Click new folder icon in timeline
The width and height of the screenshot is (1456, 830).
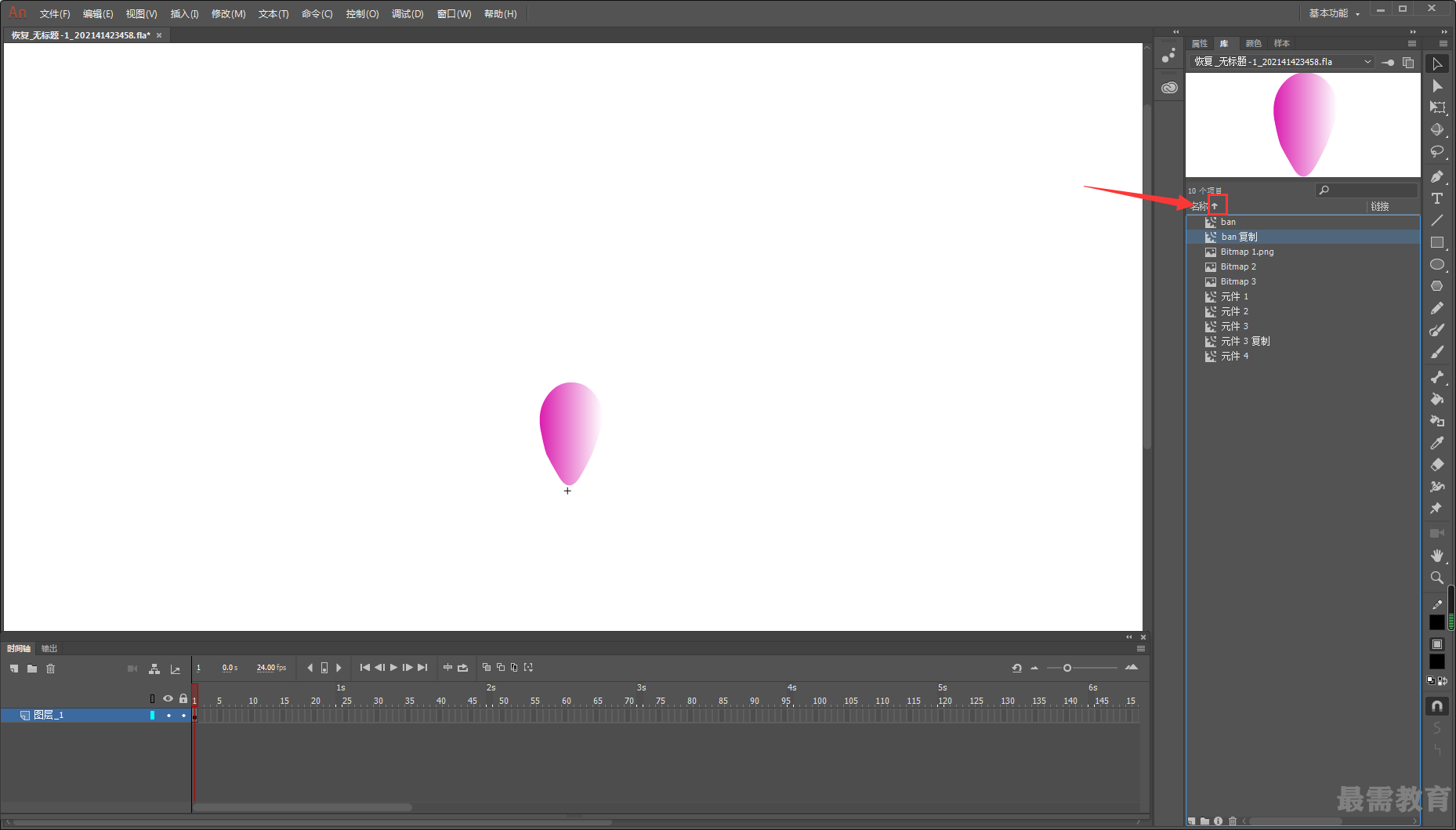click(x=32, y=669)
